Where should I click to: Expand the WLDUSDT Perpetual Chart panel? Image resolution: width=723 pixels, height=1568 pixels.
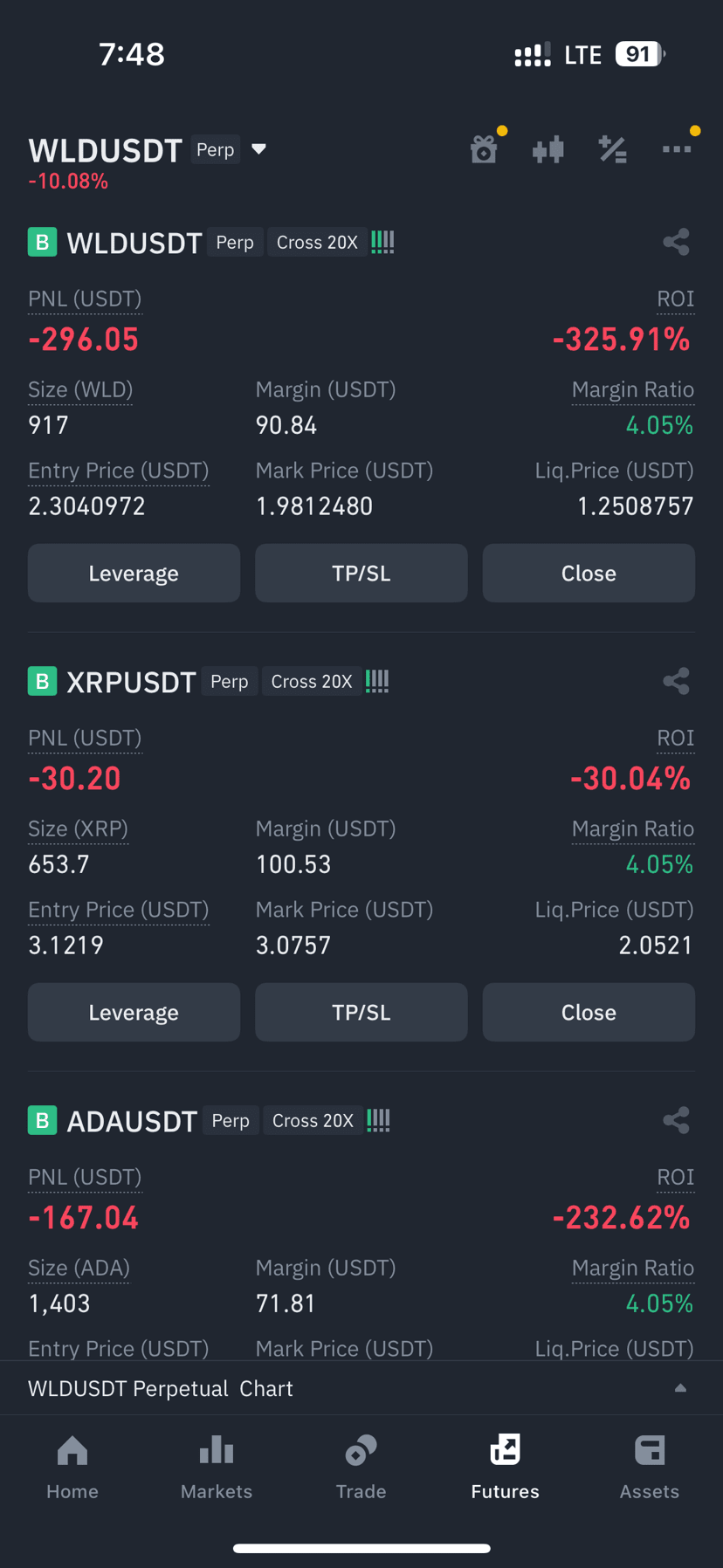[x=361, y=1388]
